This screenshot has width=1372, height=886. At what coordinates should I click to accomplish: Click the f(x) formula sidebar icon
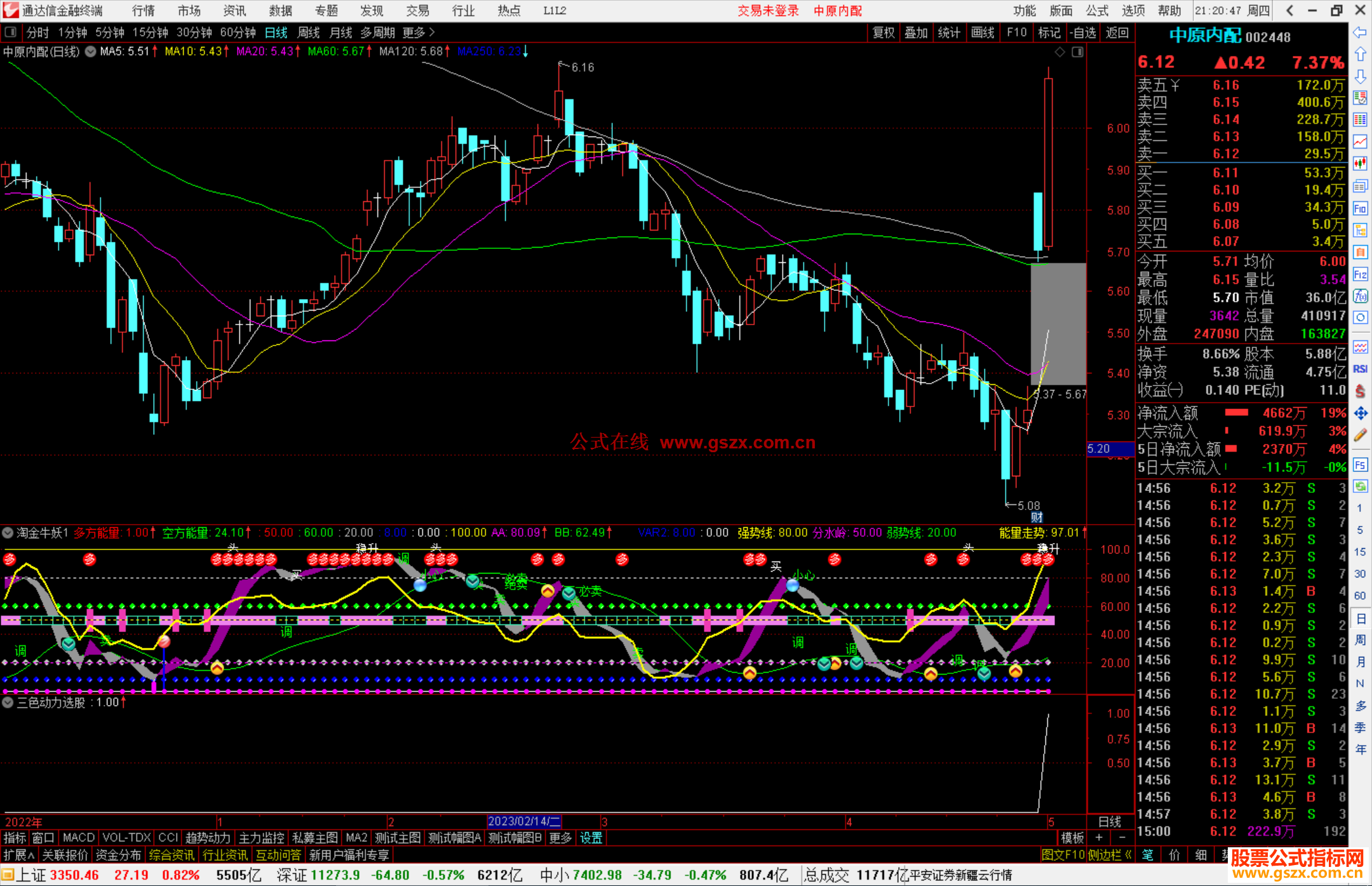tap(1360, 296)
